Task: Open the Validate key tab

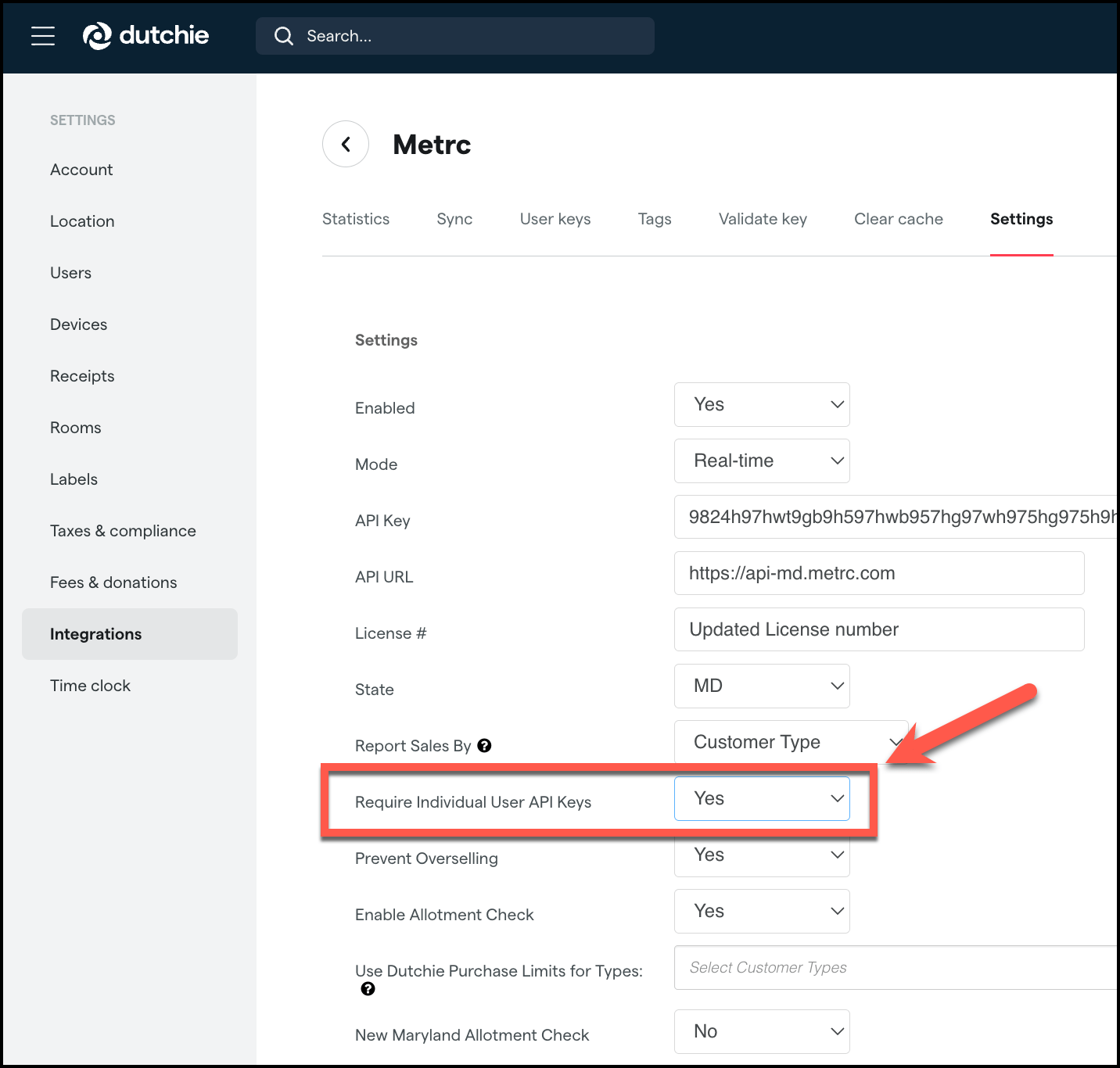Action: pos(762,219)
